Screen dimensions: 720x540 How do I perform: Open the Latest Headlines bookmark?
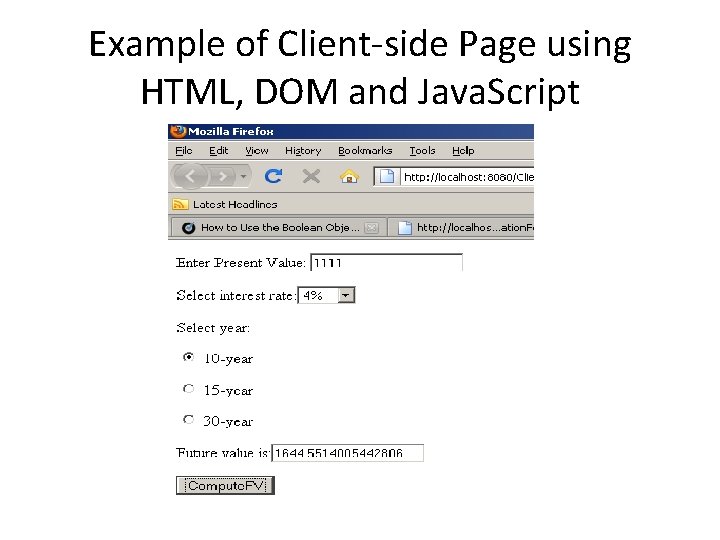[x=235, y=204]
